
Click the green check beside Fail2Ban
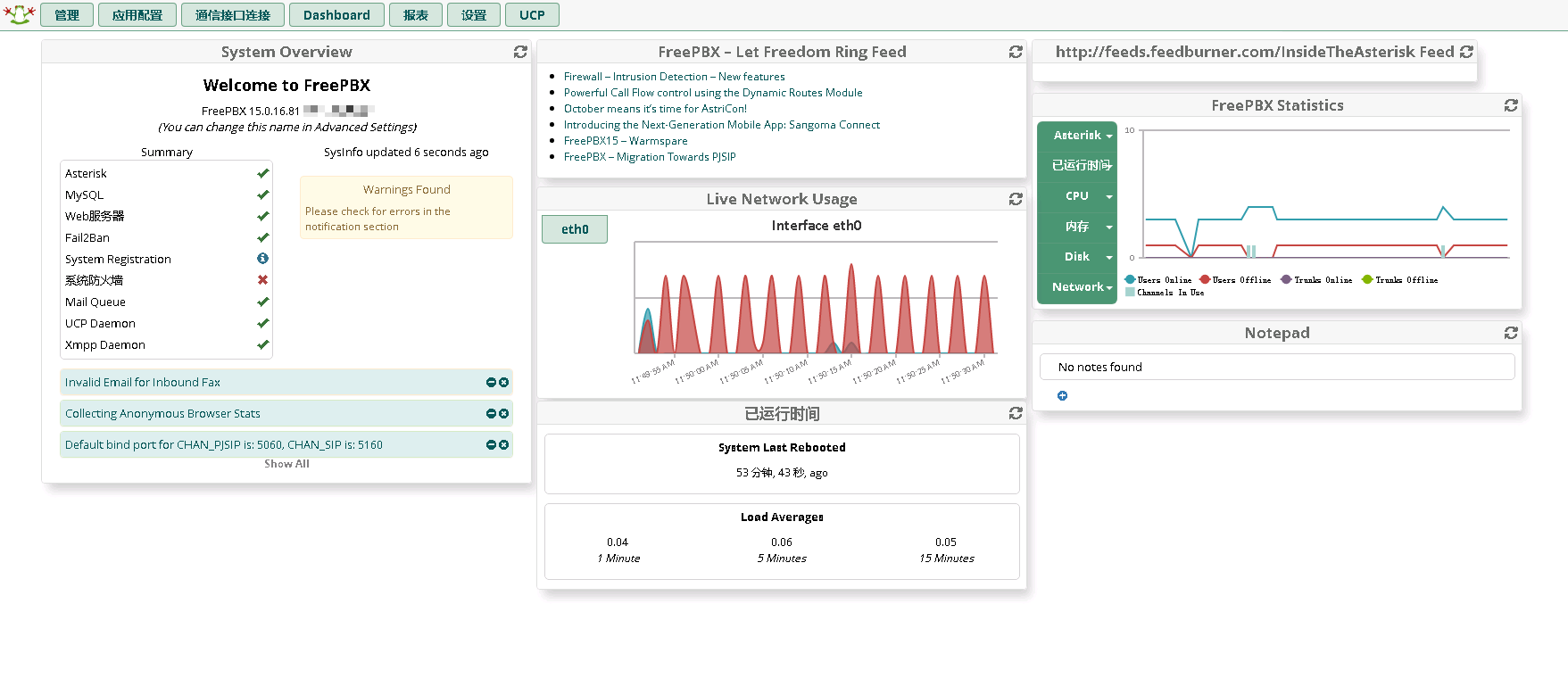click(x=262, y=237)
